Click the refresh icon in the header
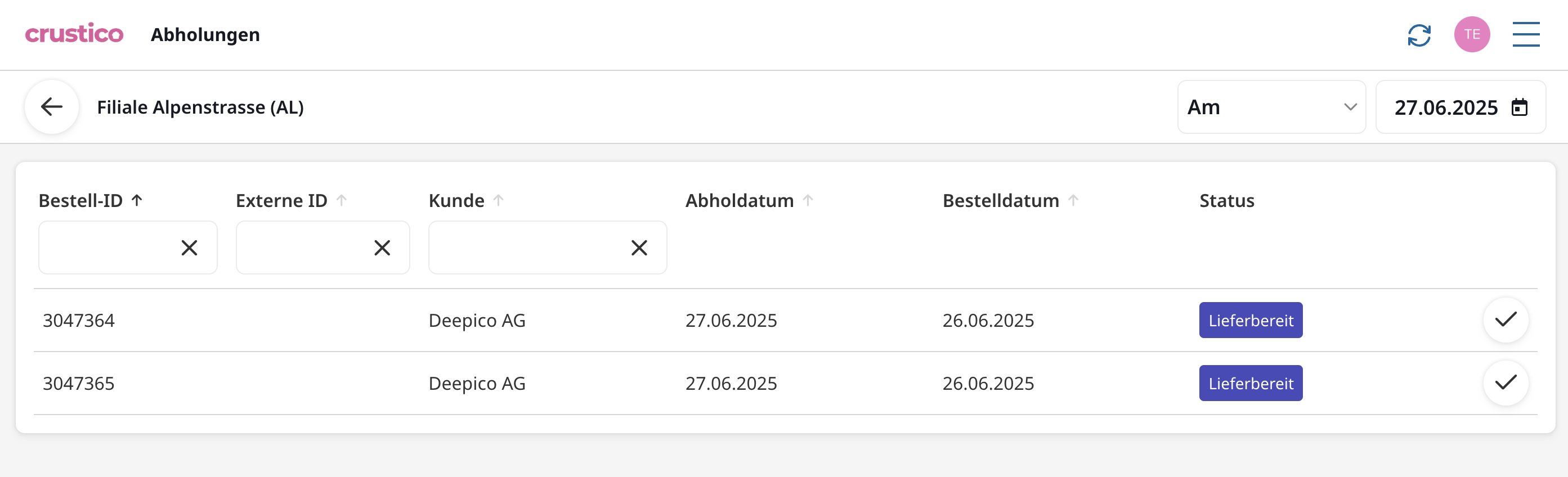1568x477 pixels. point(1419,35)
